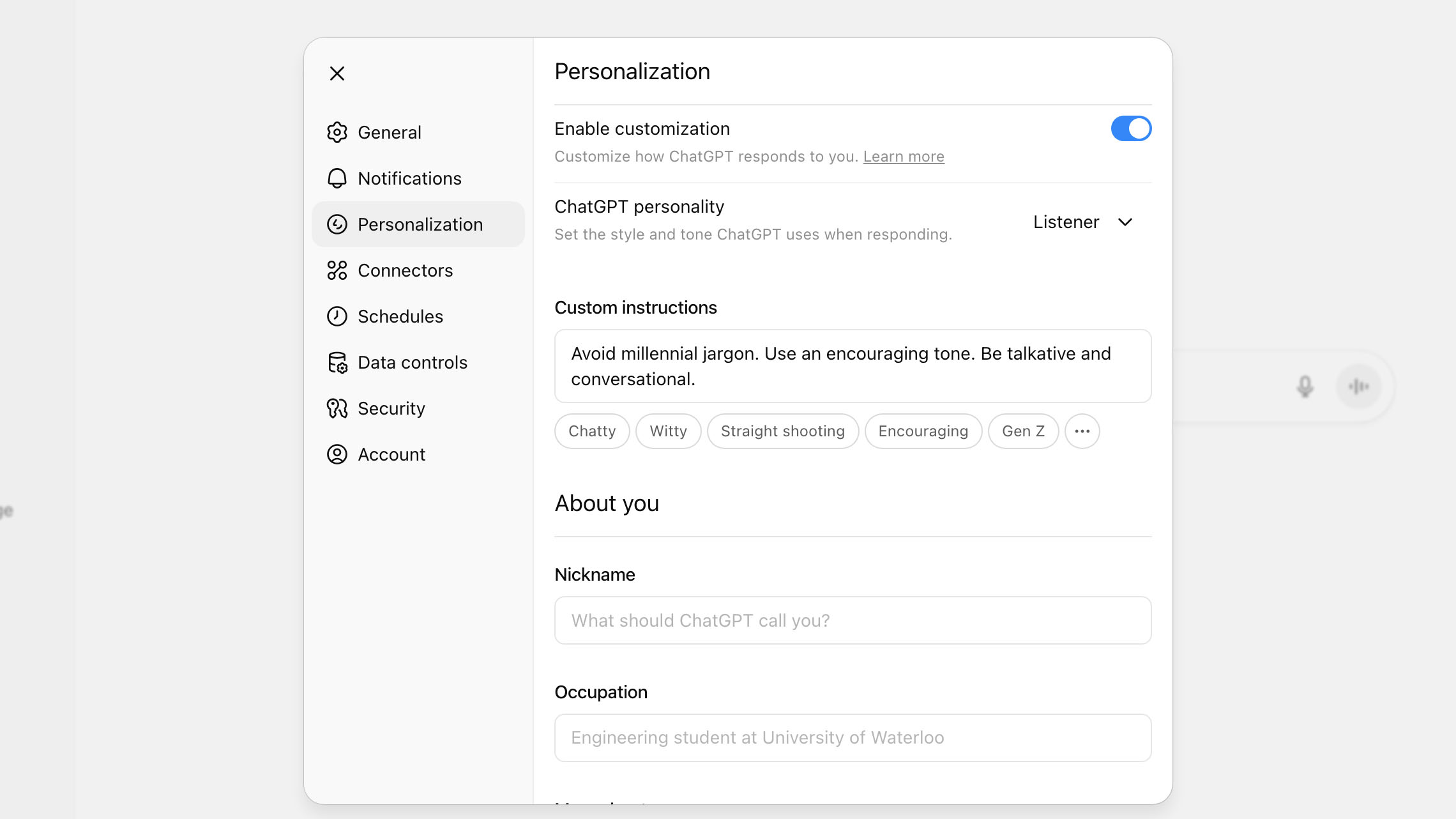Screen dimensions: 1456x819
Task: Click the Account person icon
Action: (x=337, y=454)
